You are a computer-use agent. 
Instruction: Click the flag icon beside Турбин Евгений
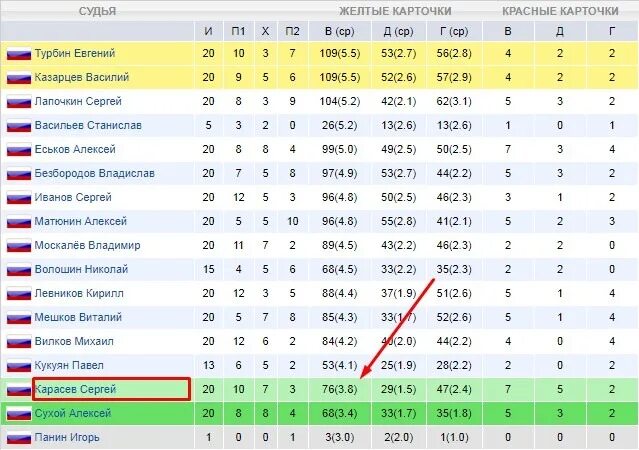tap(18, 53)
